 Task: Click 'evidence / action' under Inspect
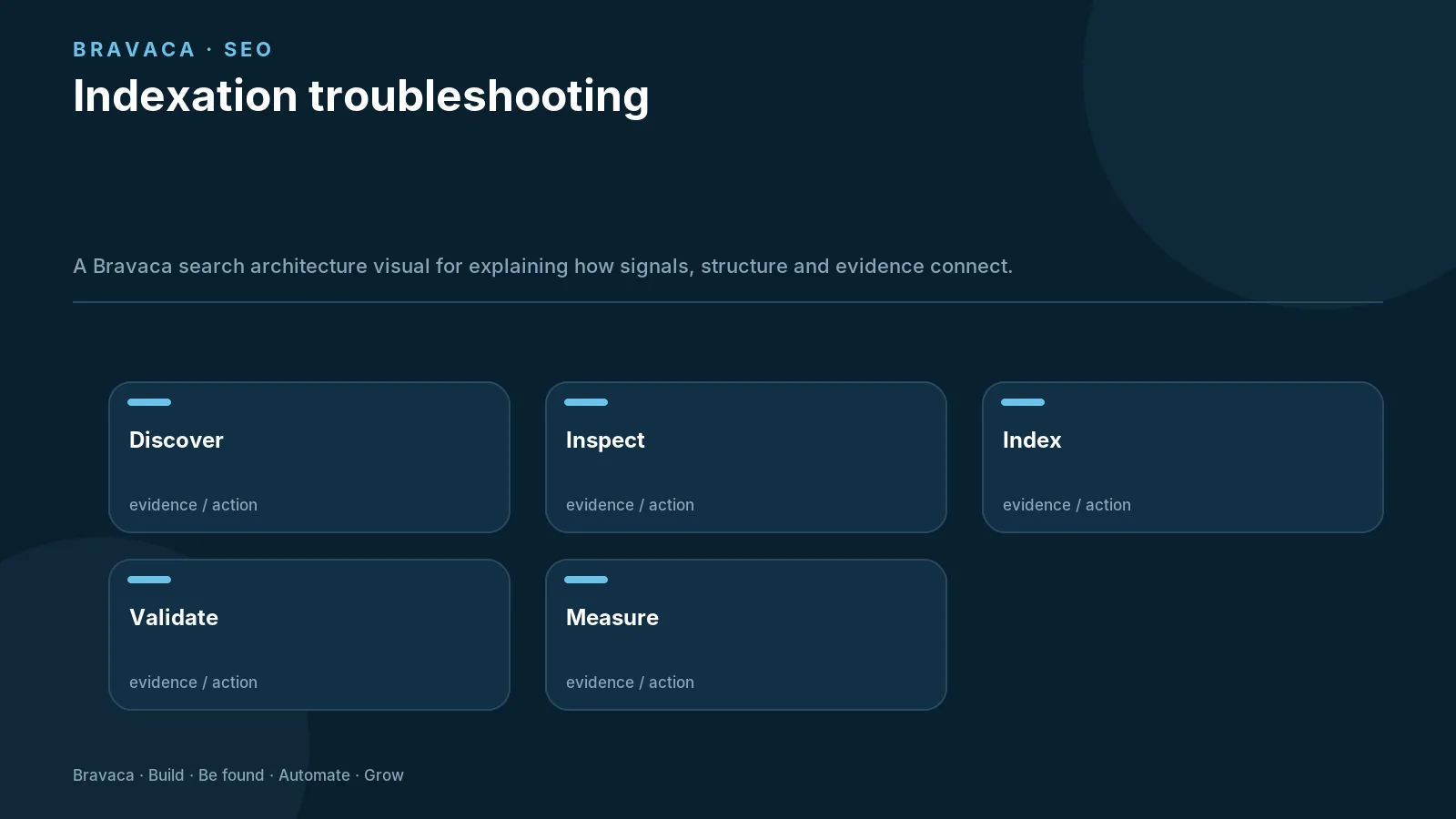point(630,505)
